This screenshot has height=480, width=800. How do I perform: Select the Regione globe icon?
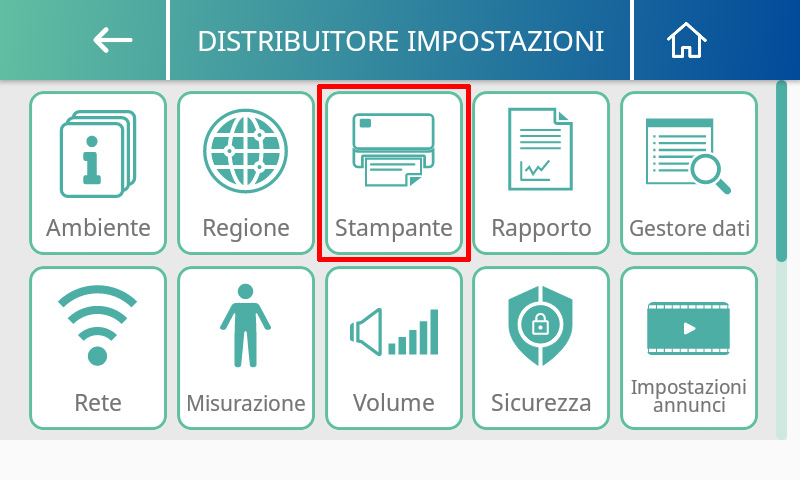[x=245, y=150]
